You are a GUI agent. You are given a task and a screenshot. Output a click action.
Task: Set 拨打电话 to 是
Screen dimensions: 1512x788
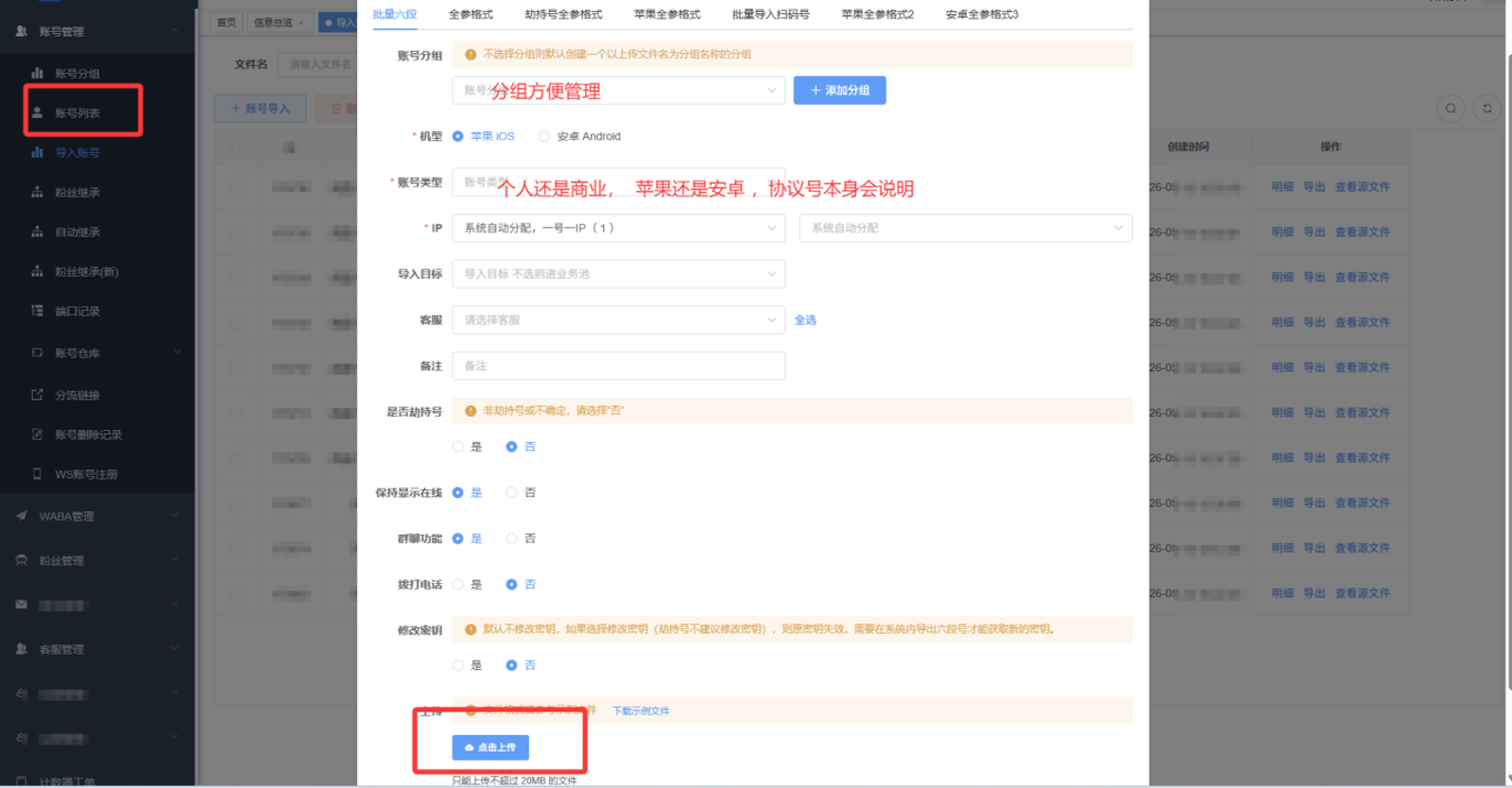tap(467, 585)
